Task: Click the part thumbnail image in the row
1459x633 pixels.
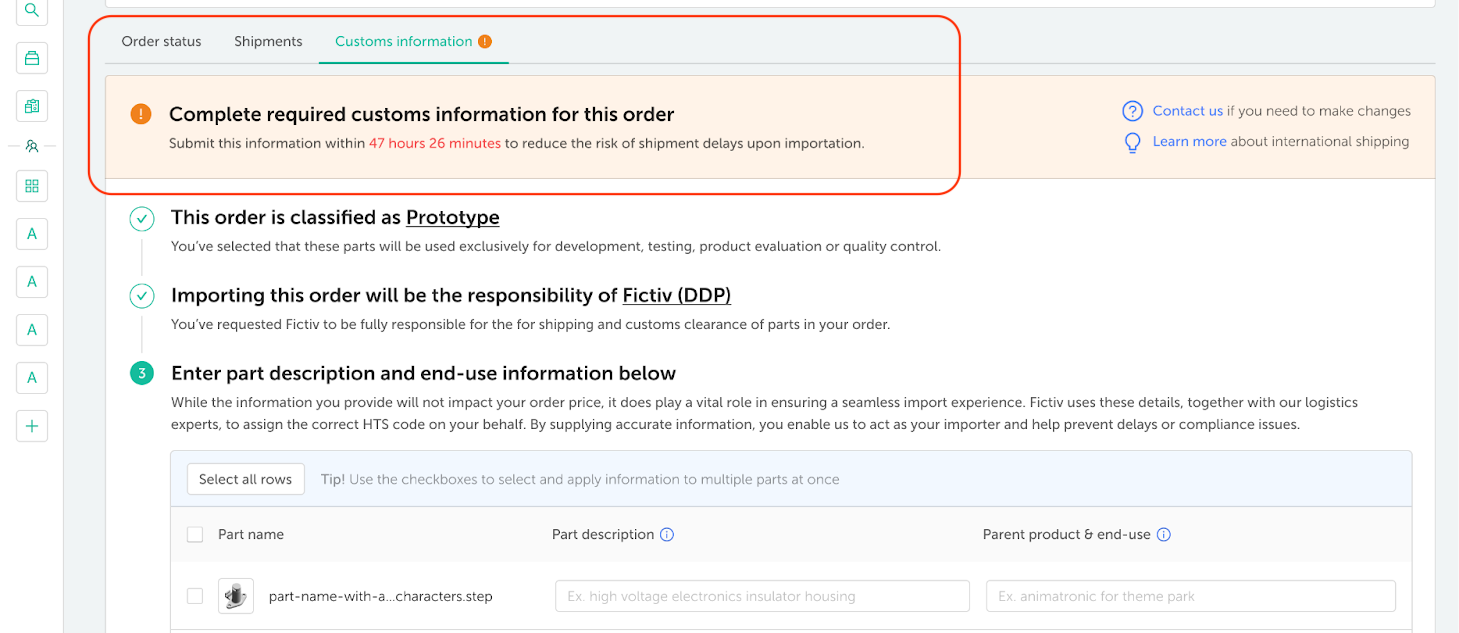Action: click(236, 596)
